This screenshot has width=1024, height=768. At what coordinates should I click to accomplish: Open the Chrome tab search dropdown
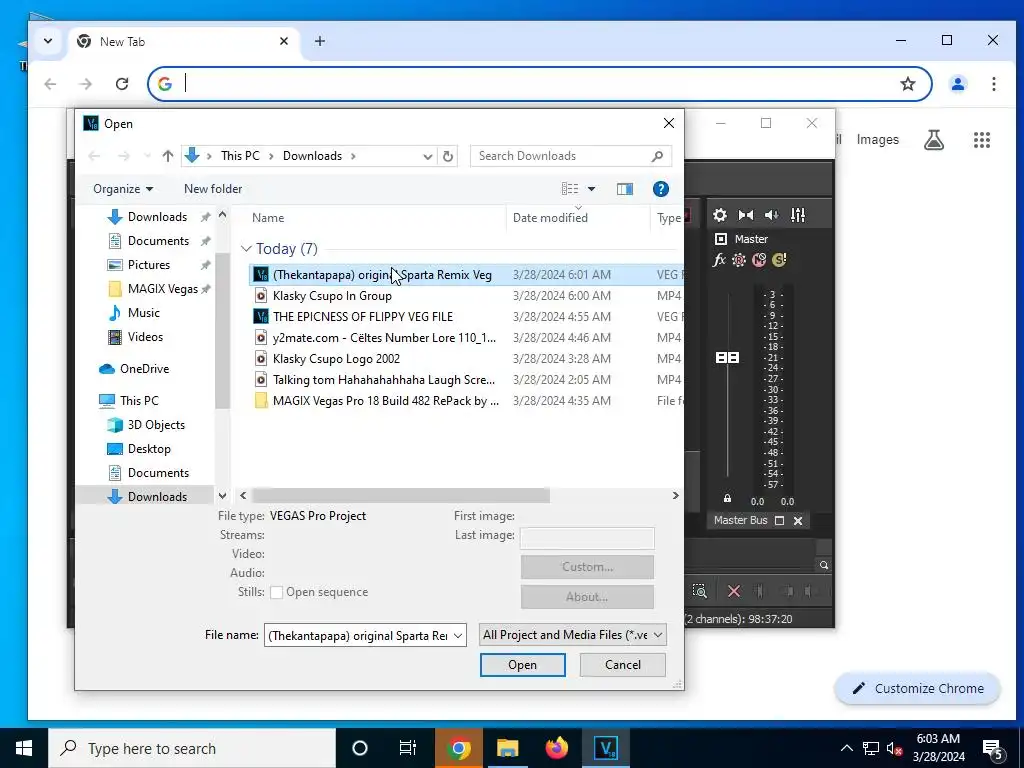(48, 41)
